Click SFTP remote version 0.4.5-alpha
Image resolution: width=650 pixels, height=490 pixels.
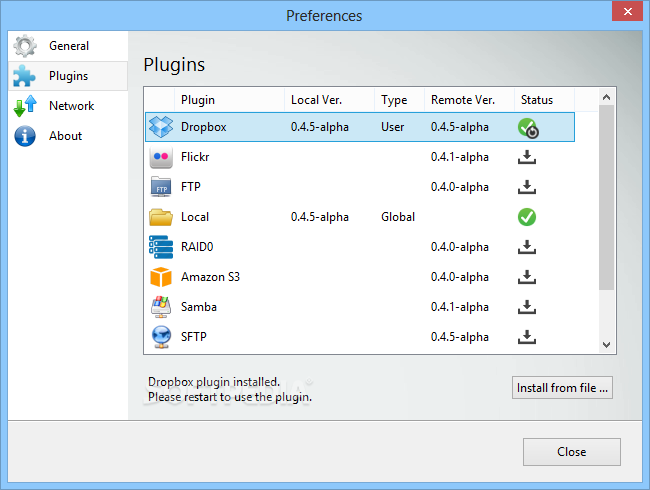(460, 337)
